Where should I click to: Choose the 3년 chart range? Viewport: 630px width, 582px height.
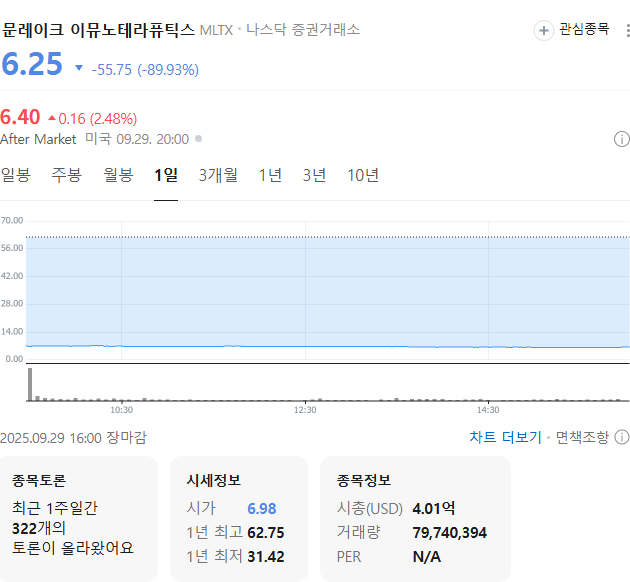click(x=314, y=175)
